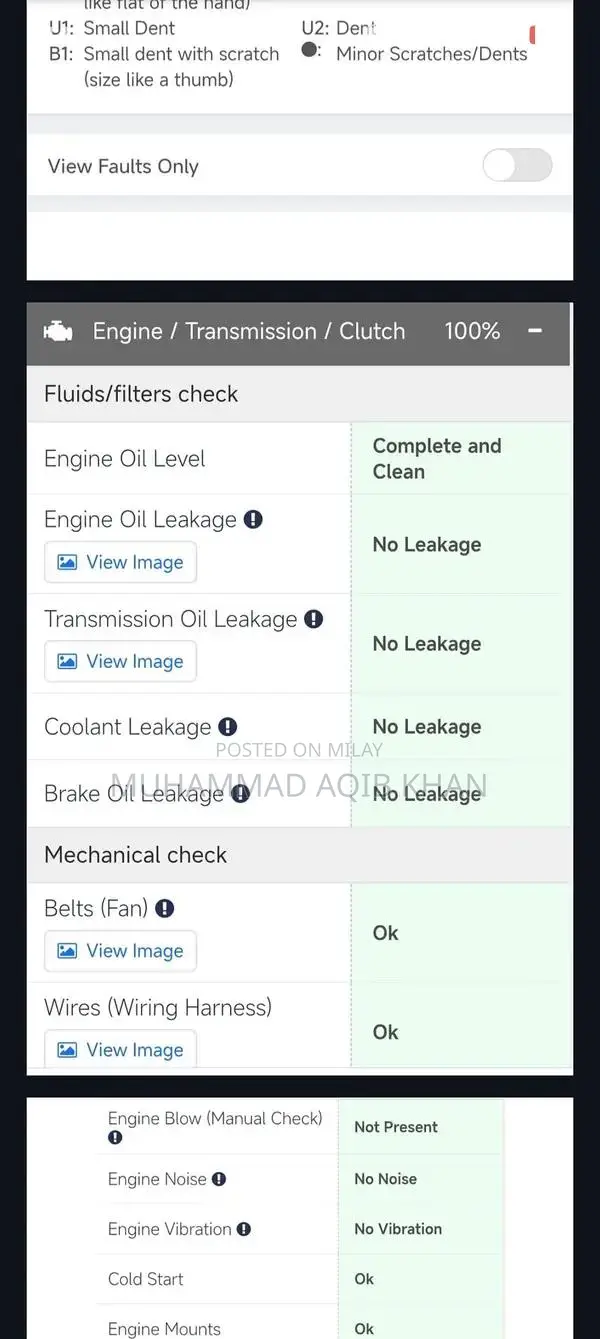Click info icon next to Belts (Fan)
The height and width of the screenshot is (1339, 600).
[165, 908]
